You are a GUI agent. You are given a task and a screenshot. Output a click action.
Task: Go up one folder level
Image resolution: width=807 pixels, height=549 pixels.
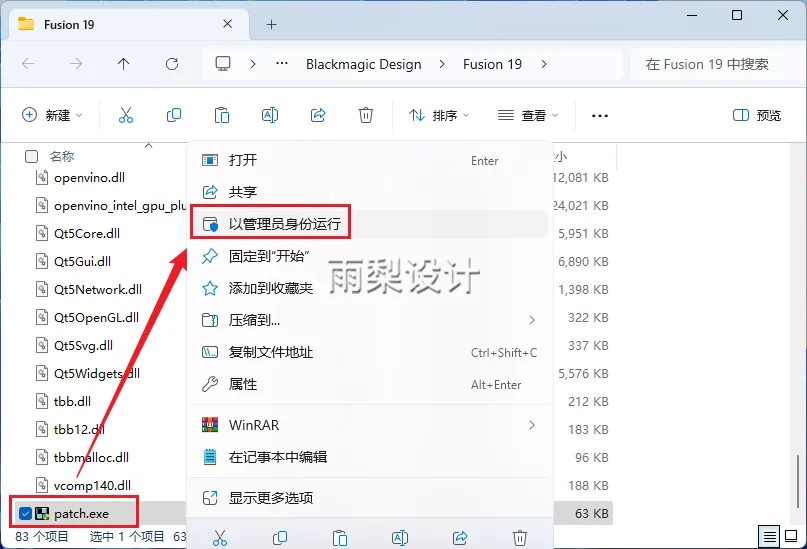124,64
